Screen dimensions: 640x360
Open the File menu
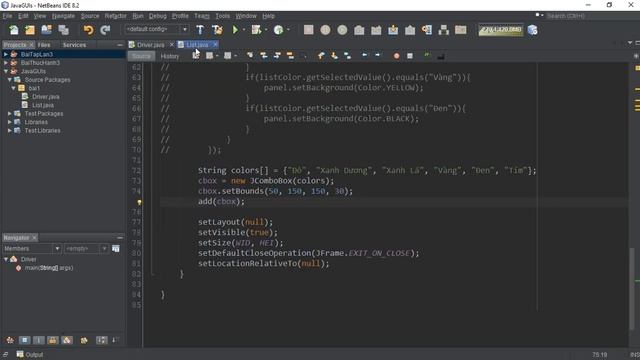click(7, 16)
